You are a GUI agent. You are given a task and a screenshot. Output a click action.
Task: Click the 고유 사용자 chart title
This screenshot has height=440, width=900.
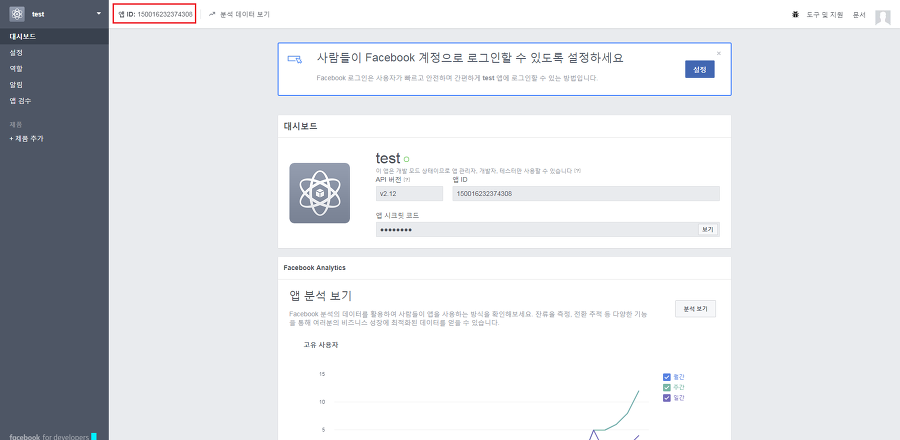point(321,345)
